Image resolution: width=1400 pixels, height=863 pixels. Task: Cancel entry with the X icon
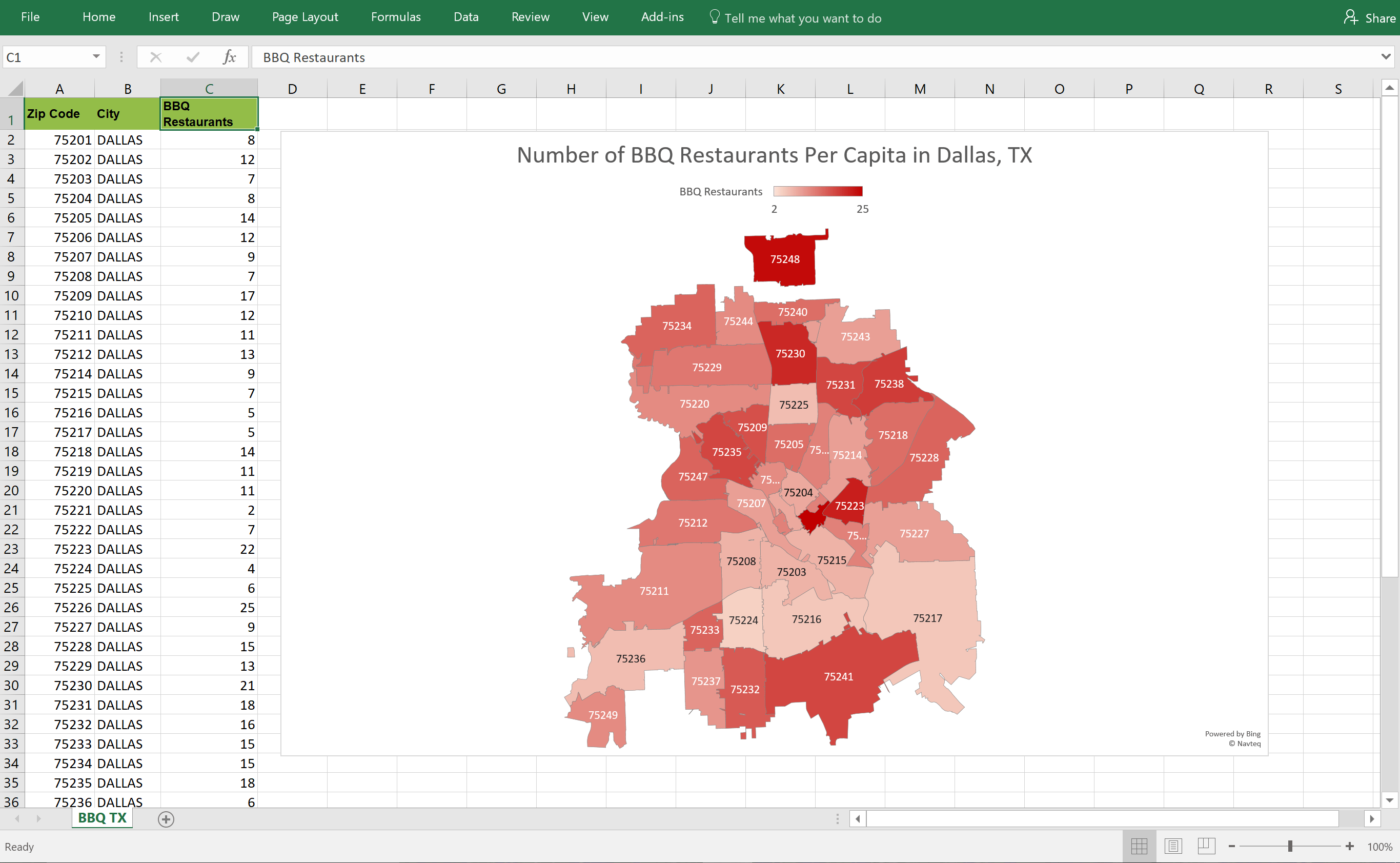click(x=155, y=57)
